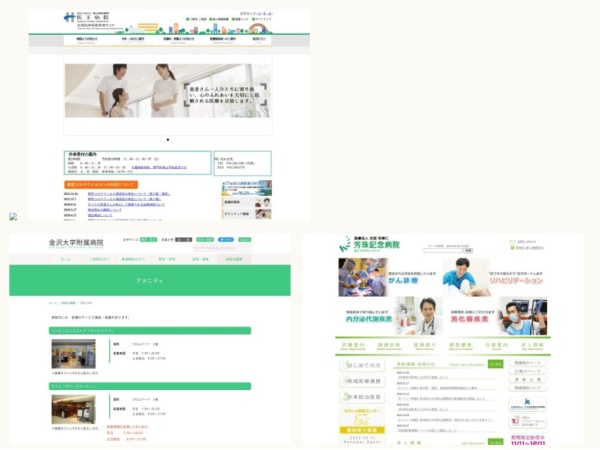This screenshot has height=450, width=600.
Task: Select the 教育・研究 nav item
Action: [166, 259]
